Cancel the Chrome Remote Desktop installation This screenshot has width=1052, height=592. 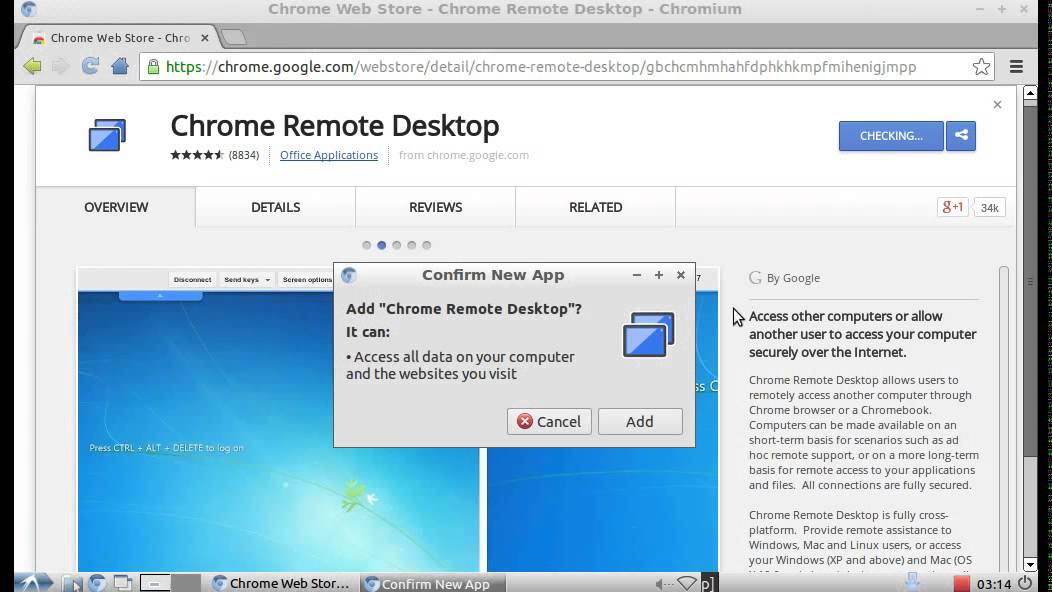coord(549,421)
